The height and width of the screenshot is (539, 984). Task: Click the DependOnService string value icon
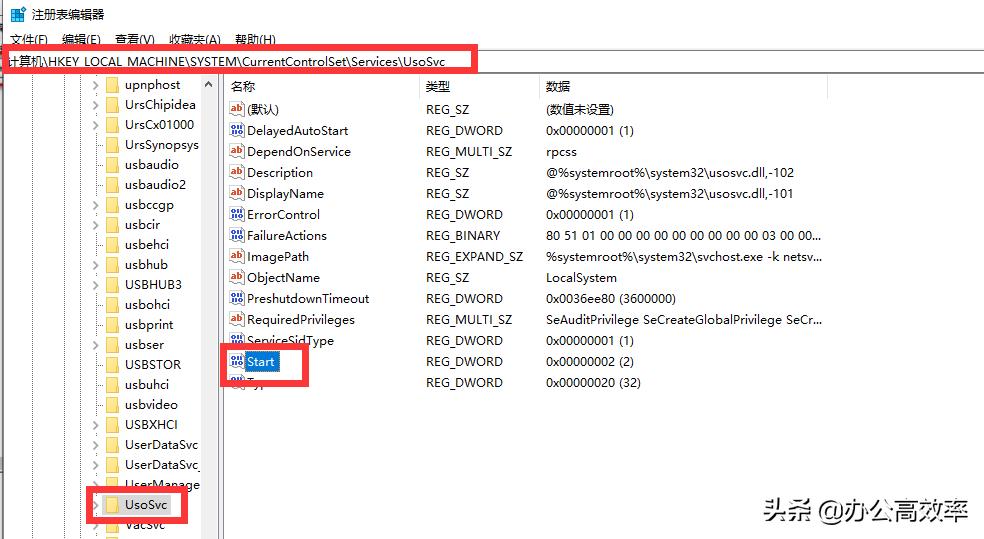[x=237, y=151]
